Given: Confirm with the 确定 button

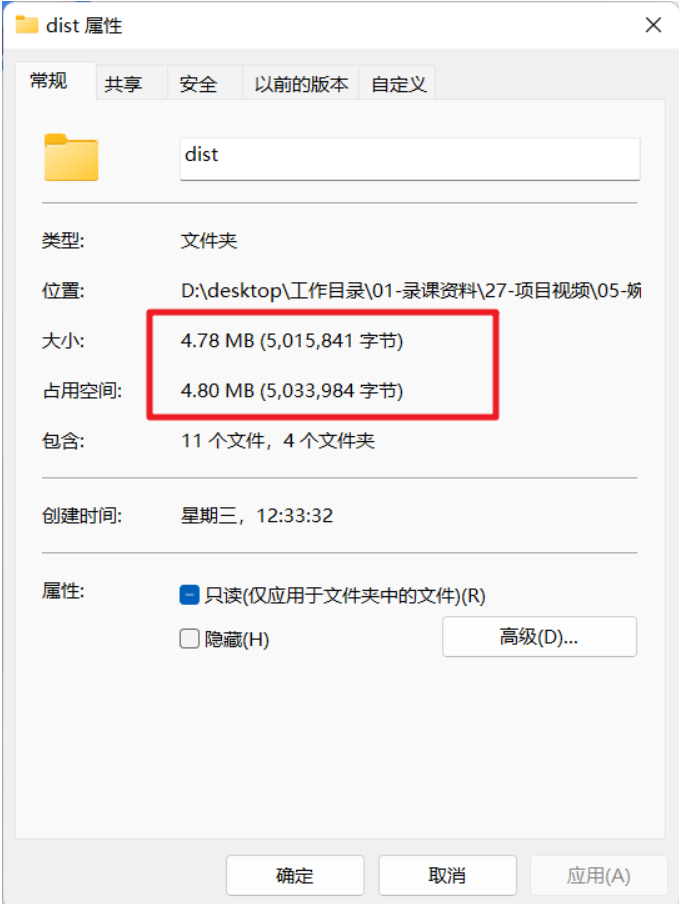Looking at the screenshot, I should tap(295, 876).
